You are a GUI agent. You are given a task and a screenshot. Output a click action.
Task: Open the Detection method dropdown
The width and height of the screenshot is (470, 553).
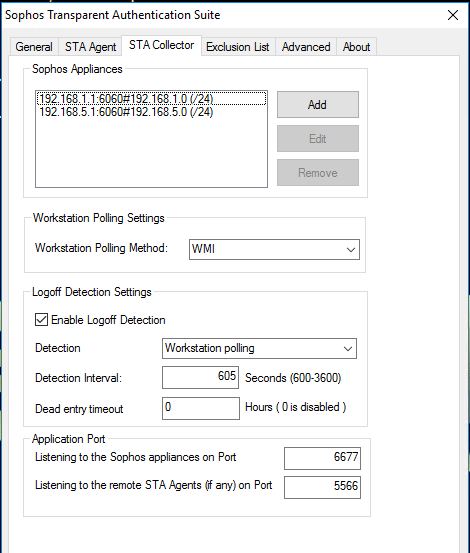pos(259,348)
